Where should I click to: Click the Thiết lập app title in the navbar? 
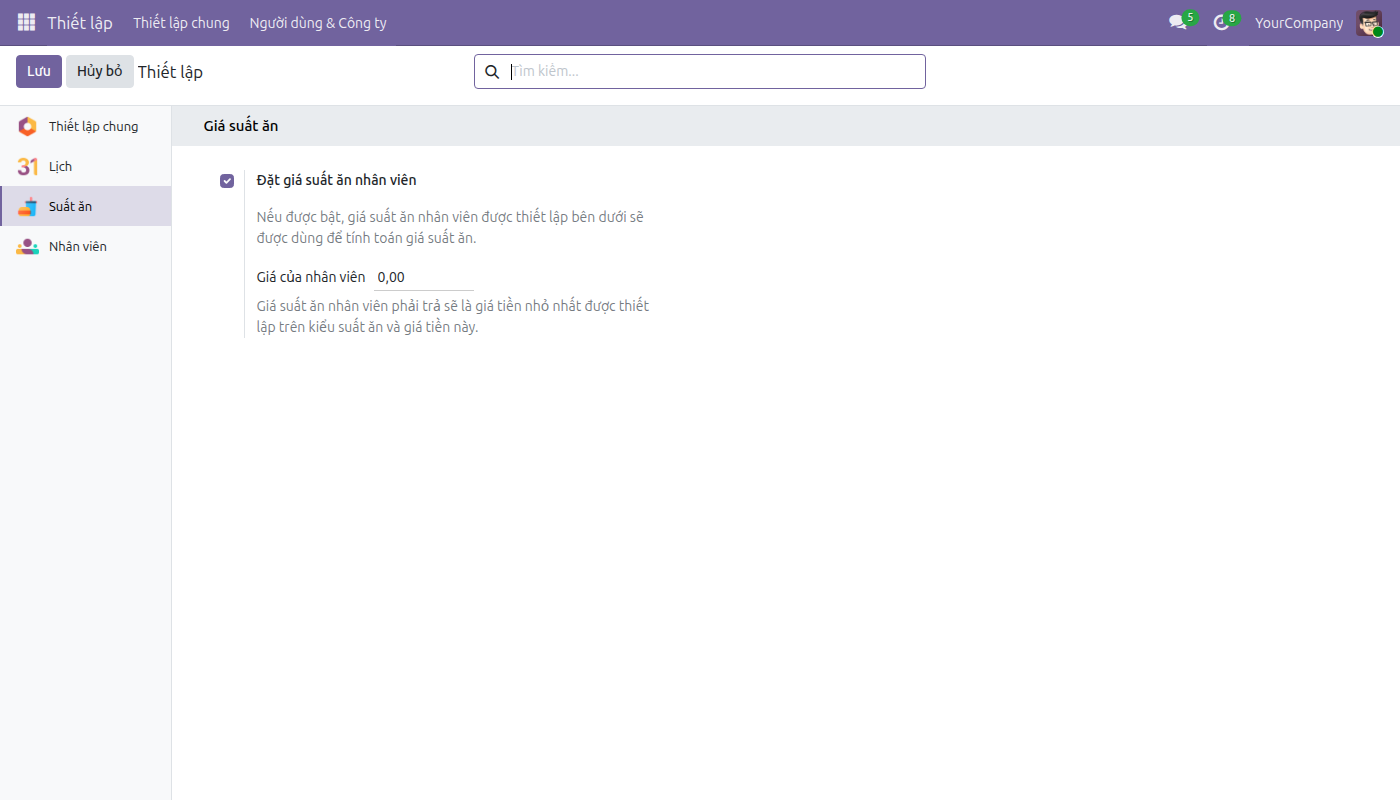coord(80,23)
